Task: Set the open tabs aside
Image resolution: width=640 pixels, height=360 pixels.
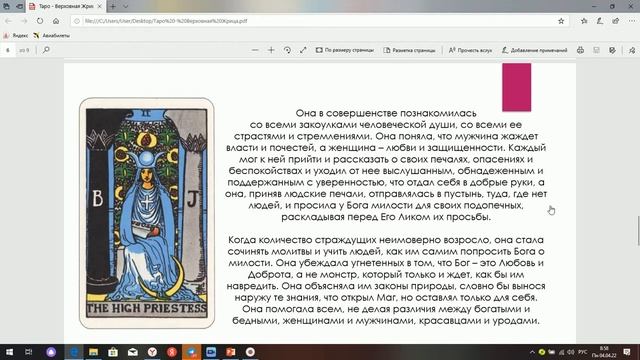Action: [19, 7]
